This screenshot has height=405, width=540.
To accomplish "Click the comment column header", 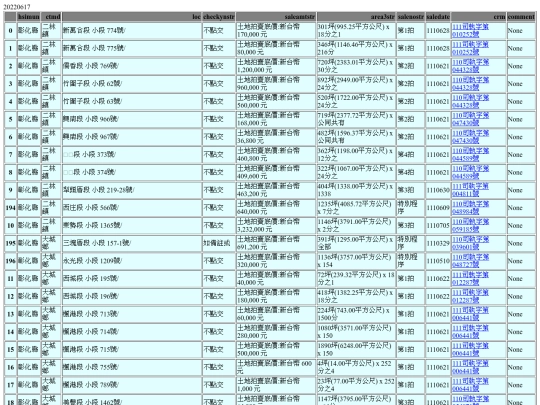I will coord(521,17).
